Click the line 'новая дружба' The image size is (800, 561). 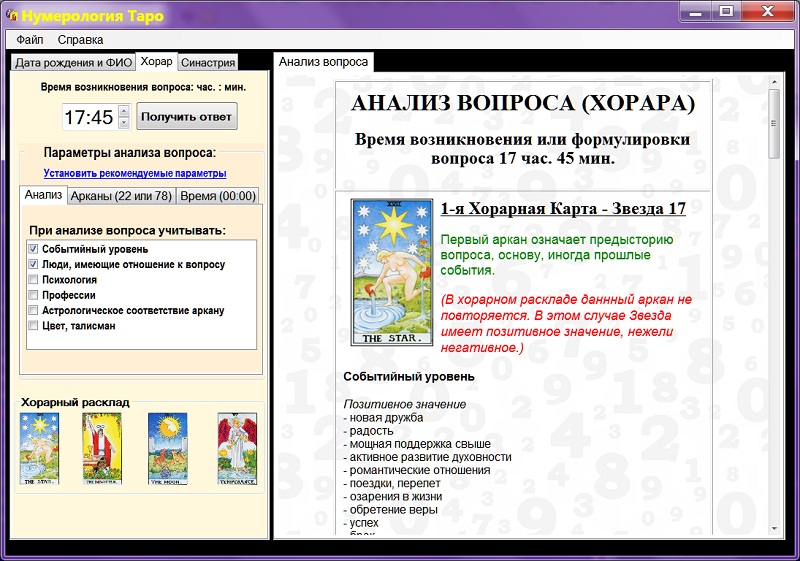(383, 418)
